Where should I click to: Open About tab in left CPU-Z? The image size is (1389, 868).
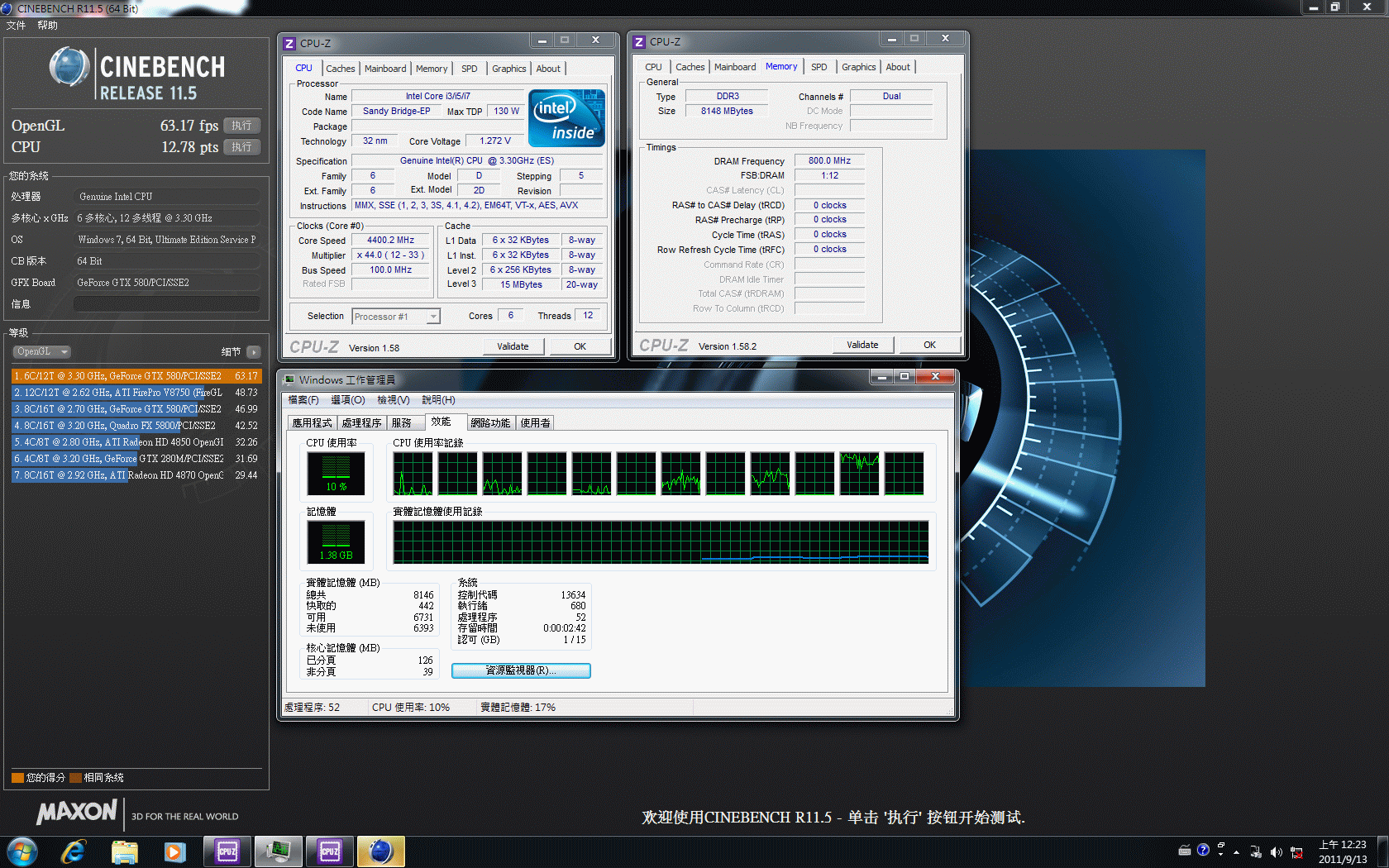(x=548, y=69)
